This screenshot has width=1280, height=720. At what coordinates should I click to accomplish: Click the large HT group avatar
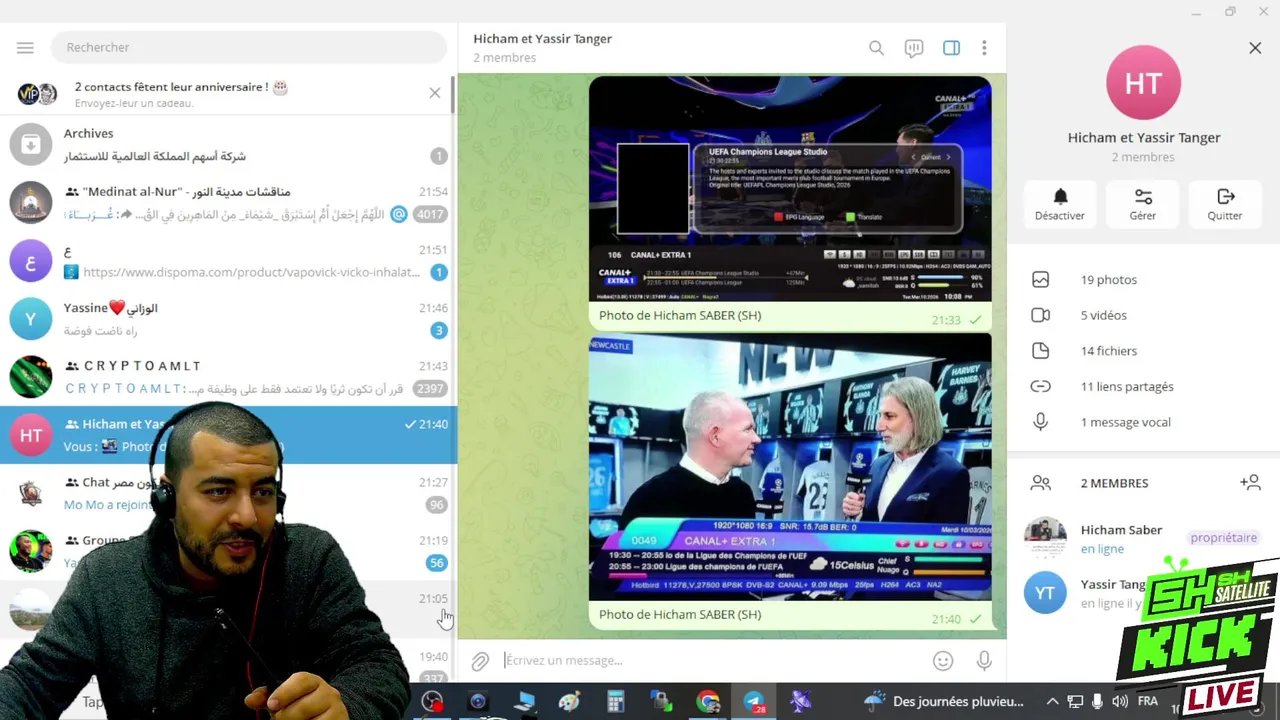point(1143,83)
